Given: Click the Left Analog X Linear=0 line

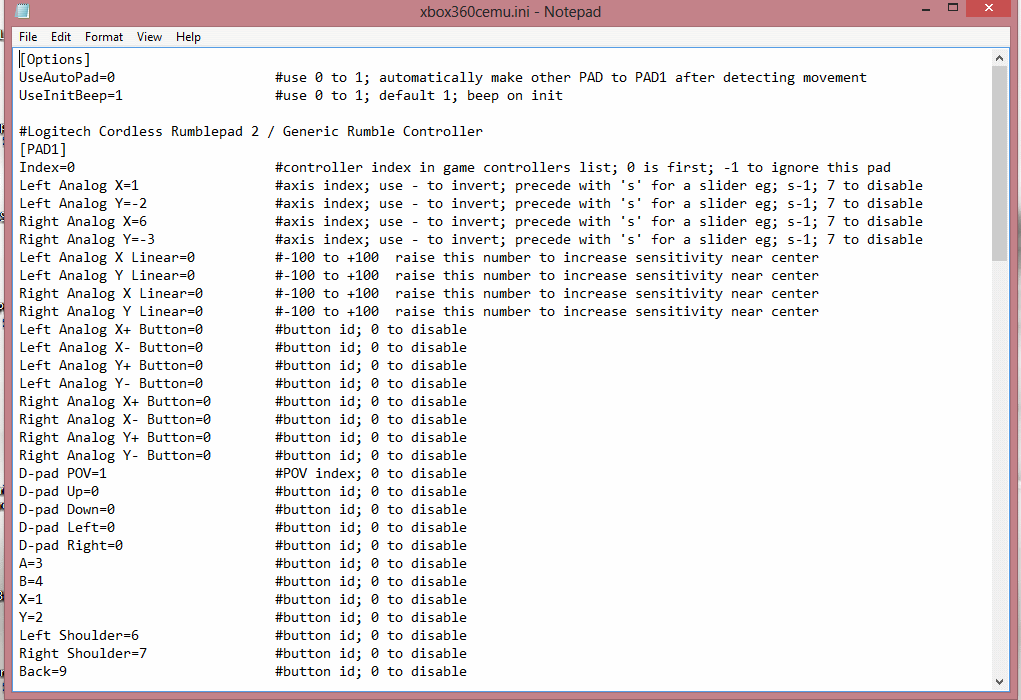Looking at the screenshot, I should click(107, 258).
